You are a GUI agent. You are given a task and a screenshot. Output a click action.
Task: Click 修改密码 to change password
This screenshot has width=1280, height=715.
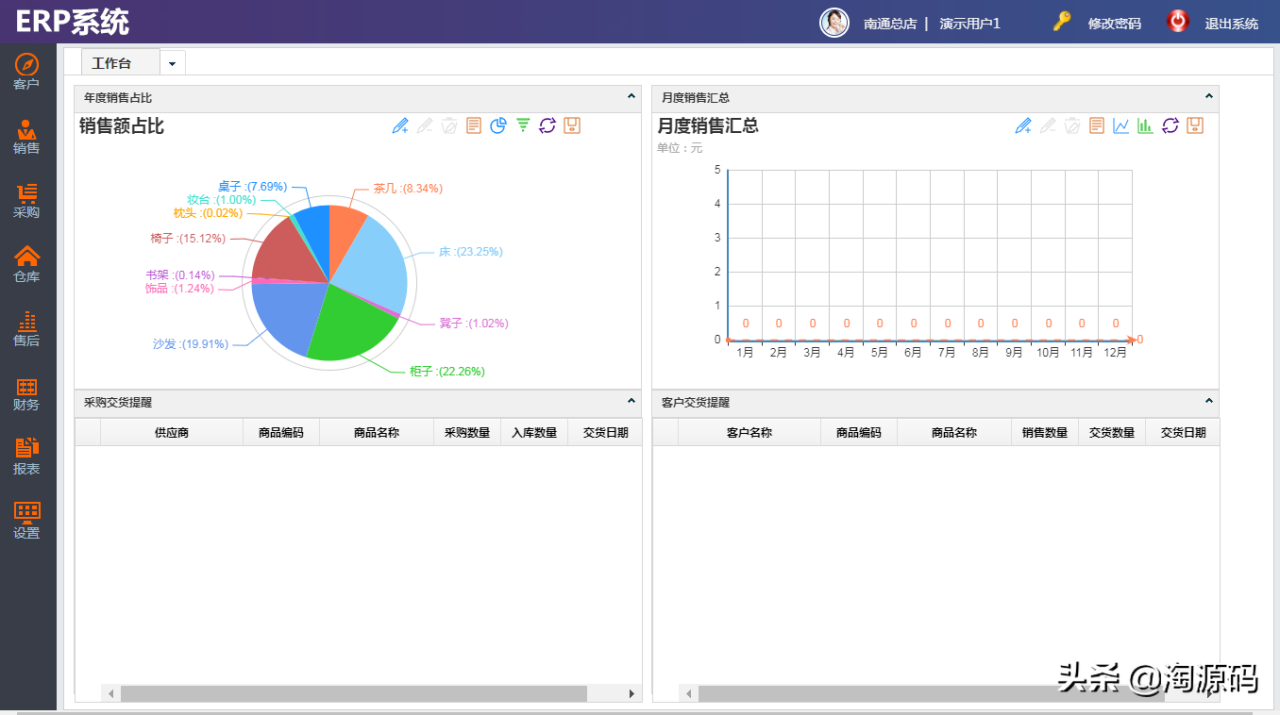point(1114,23)
